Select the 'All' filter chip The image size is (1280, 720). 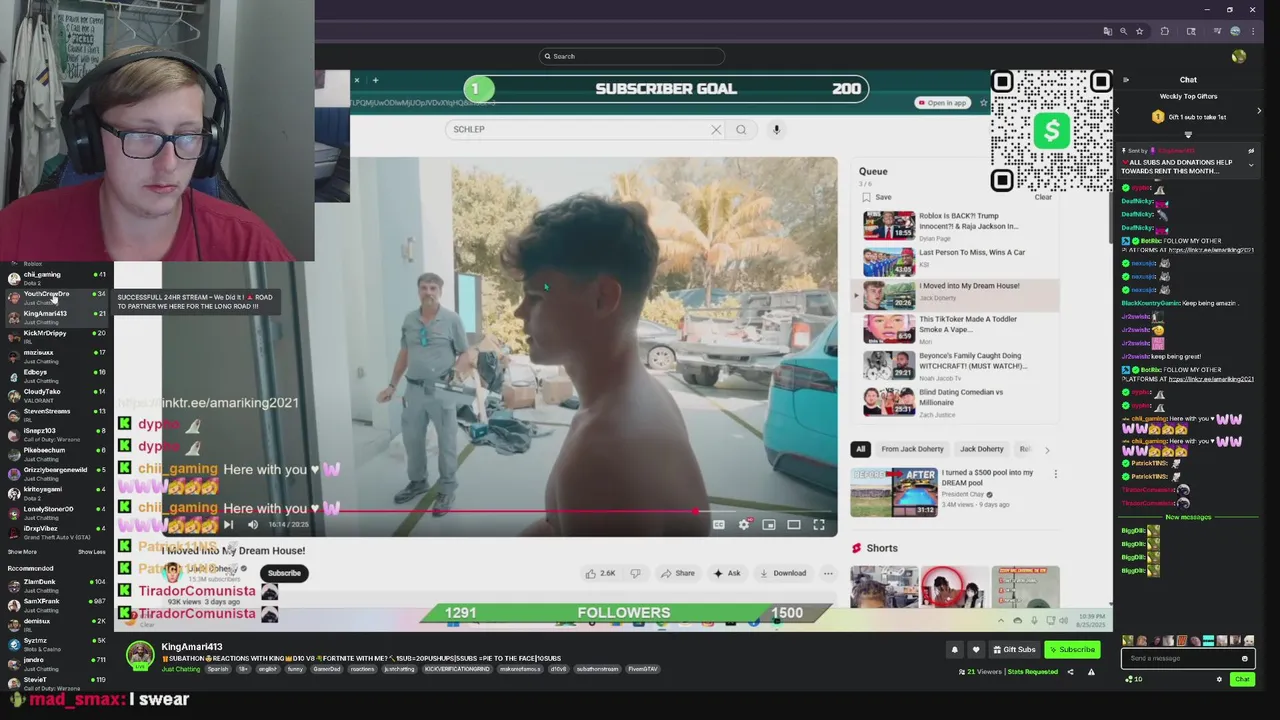[860, 449]
